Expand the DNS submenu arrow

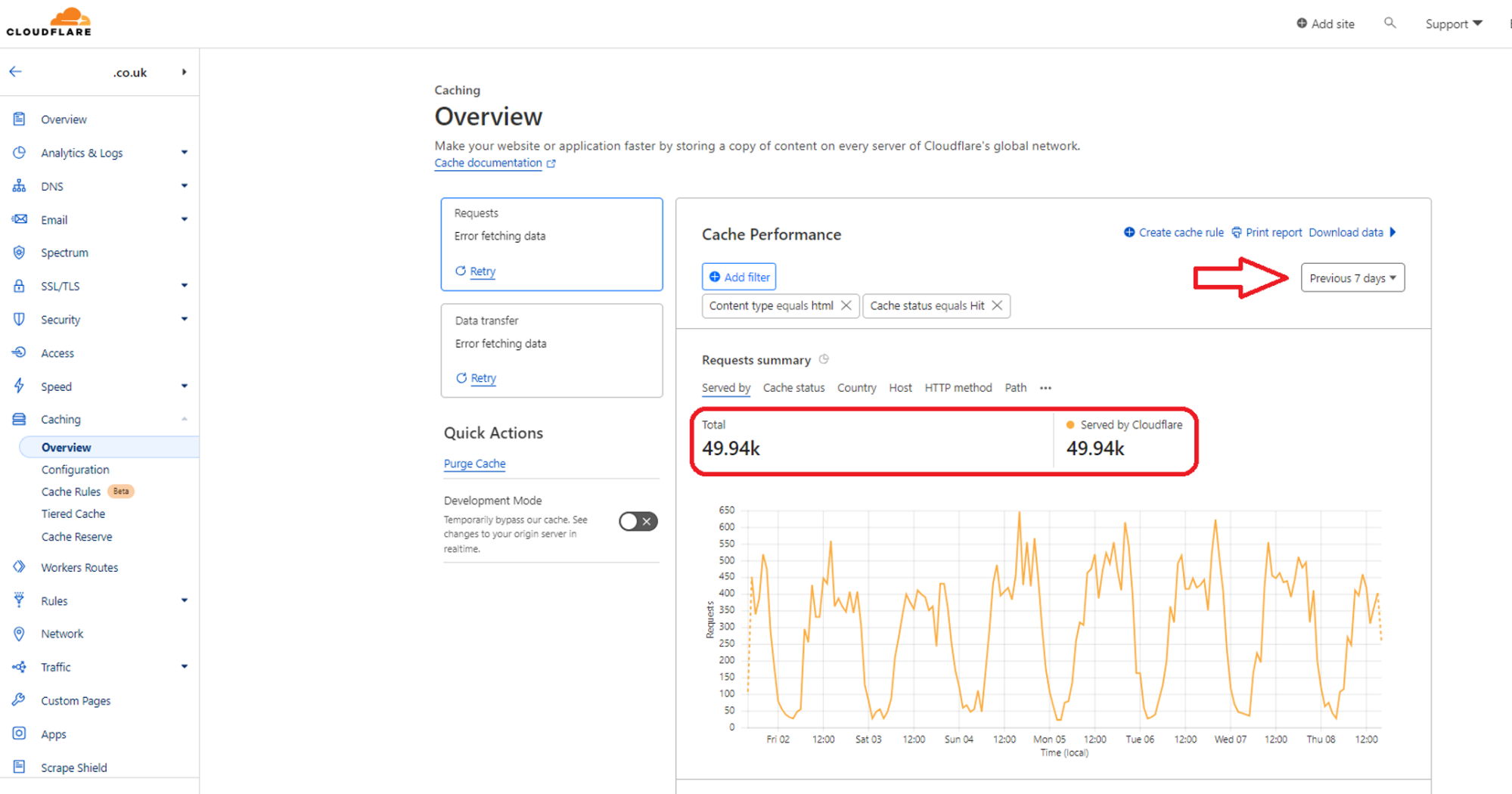coord(184,186)
